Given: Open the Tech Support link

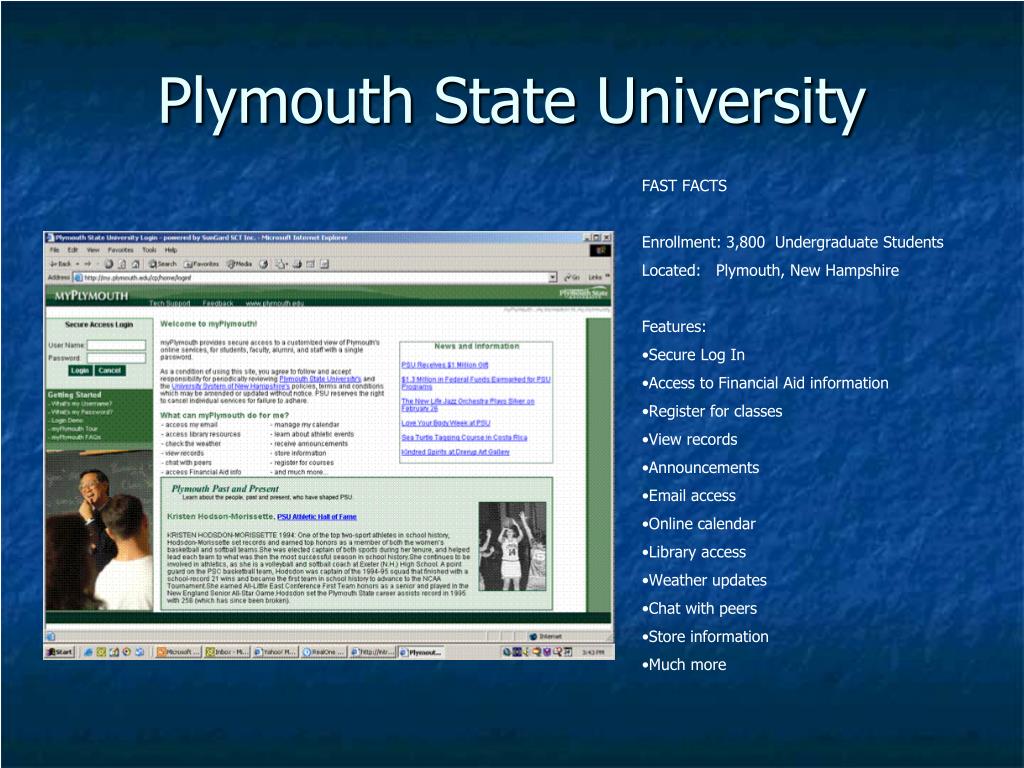Looking at the screenshot, I should coord(170,303).
